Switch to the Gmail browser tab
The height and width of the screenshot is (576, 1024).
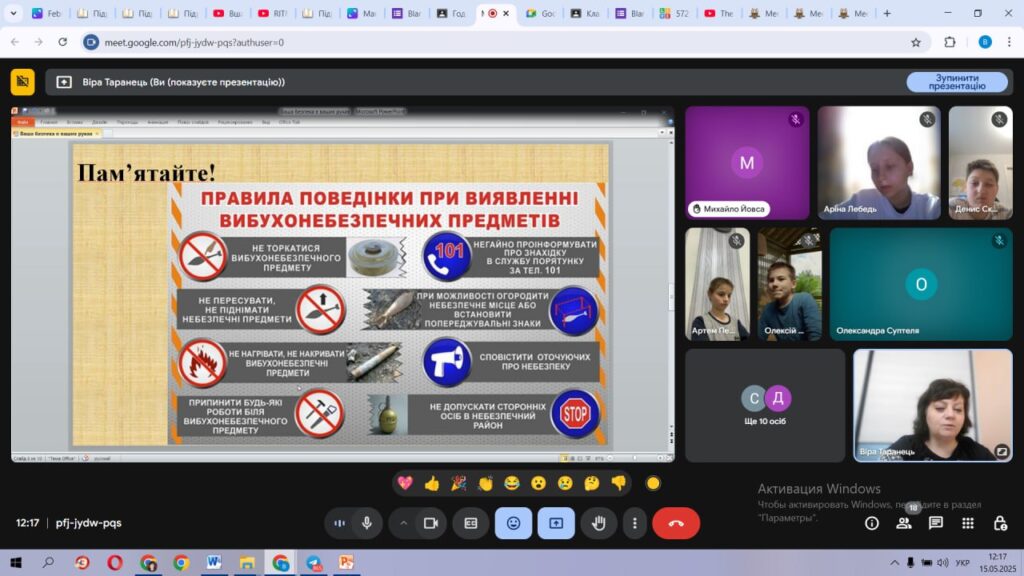point(357,13)
